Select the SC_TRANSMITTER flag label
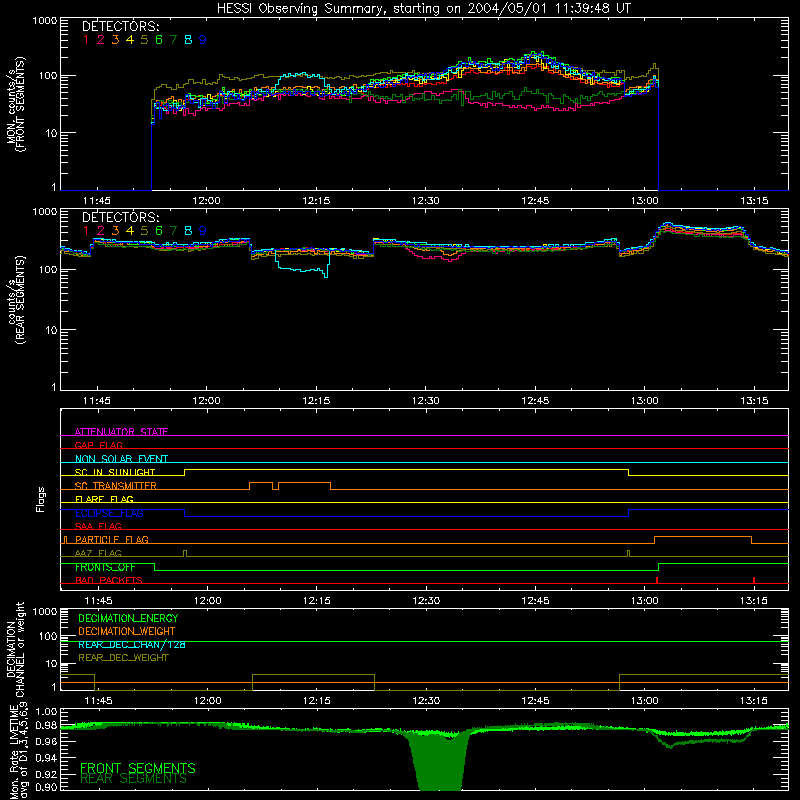800x800 pixels. pyautogui.click(x=116, y=485)
